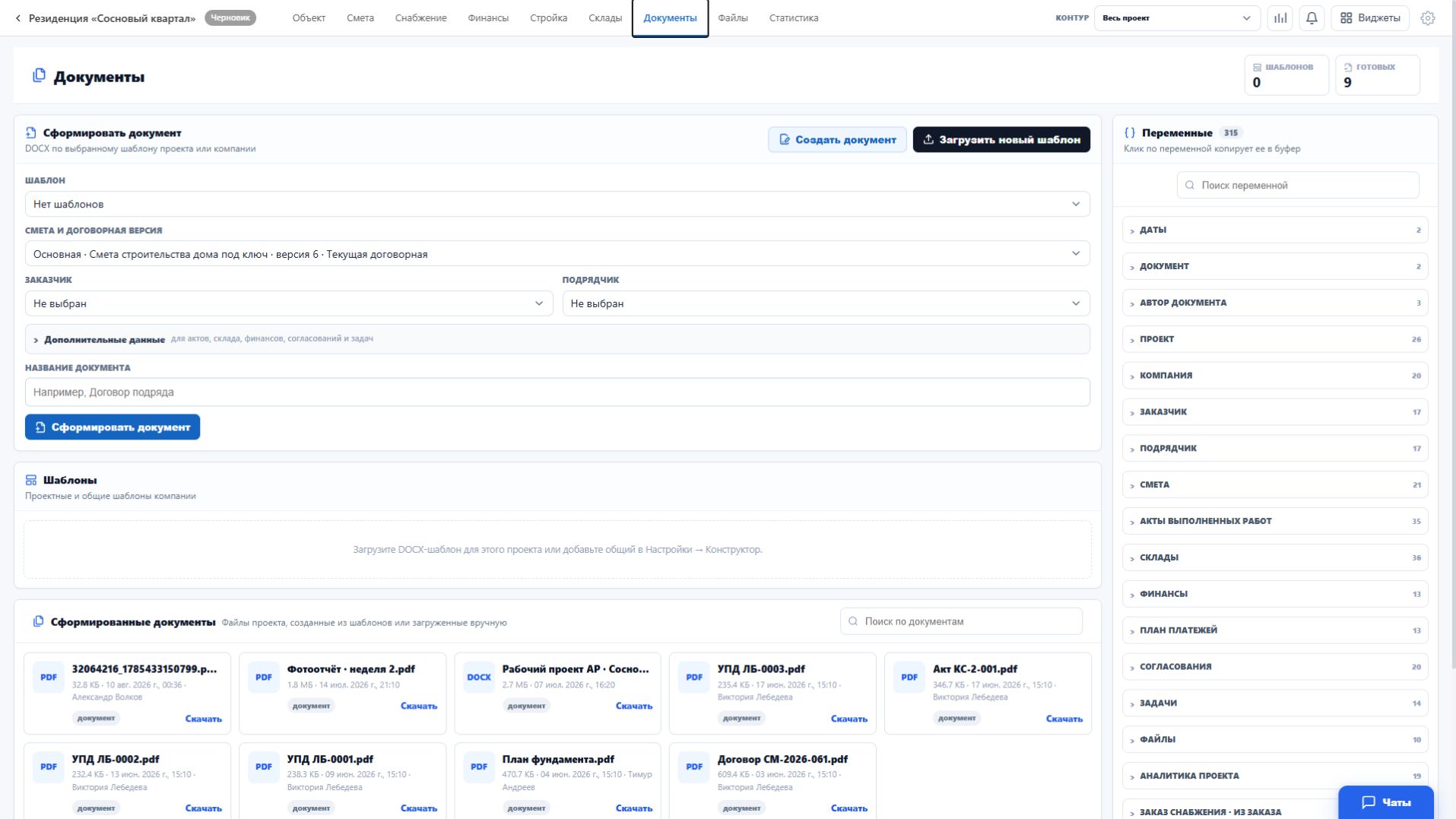The image size is (1456, 819).
Task: Download УПД ЛБ-0003.pdf via Скачать link
Action: [x=849, y=719]
